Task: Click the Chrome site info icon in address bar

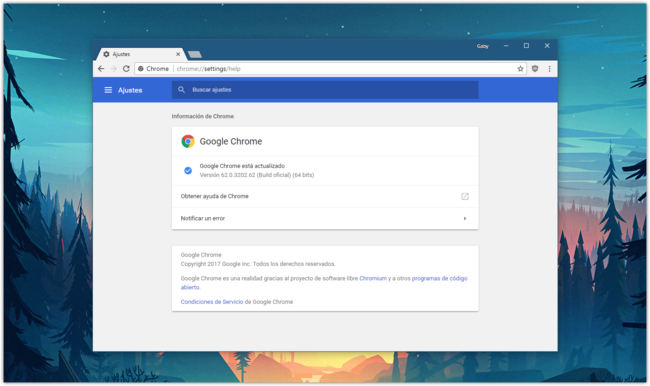Action: (x=141, y=69)
